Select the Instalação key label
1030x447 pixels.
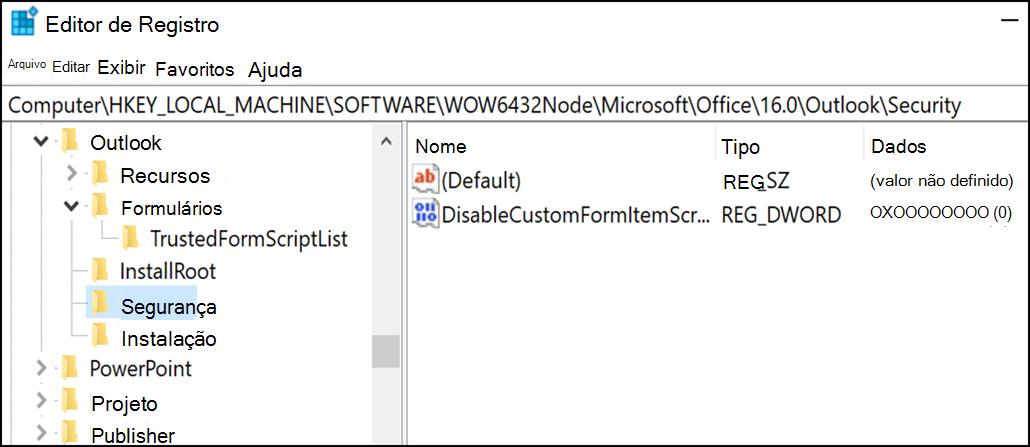(x=169, y=339)
